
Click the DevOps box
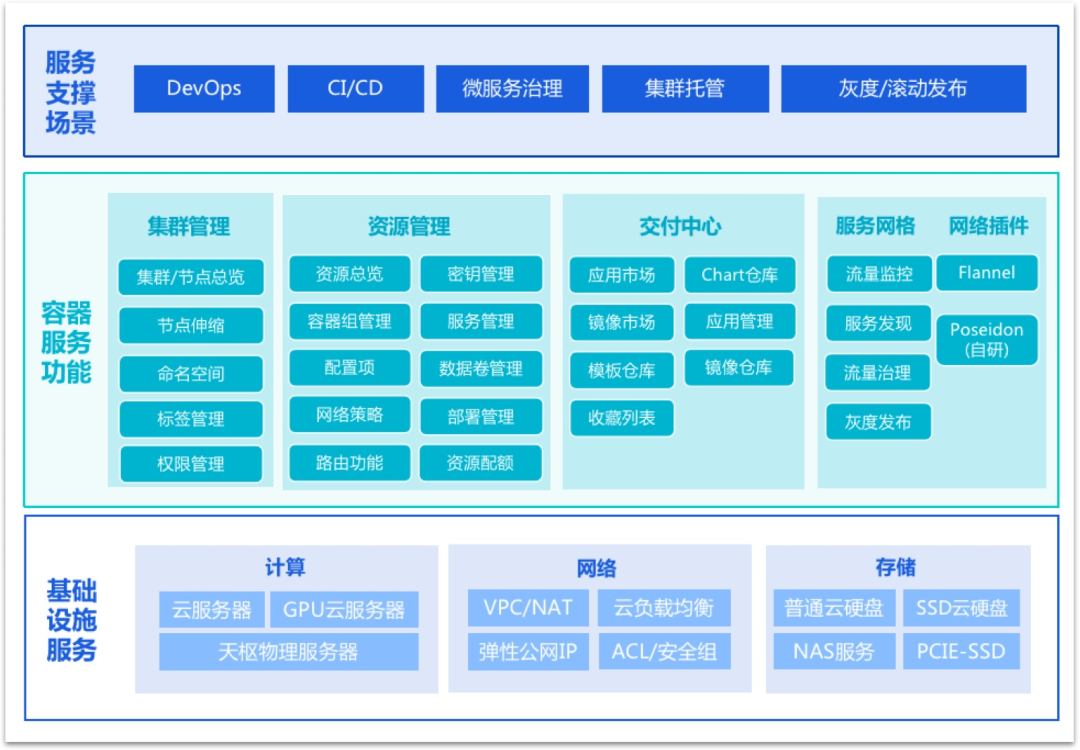coord(204,89)
